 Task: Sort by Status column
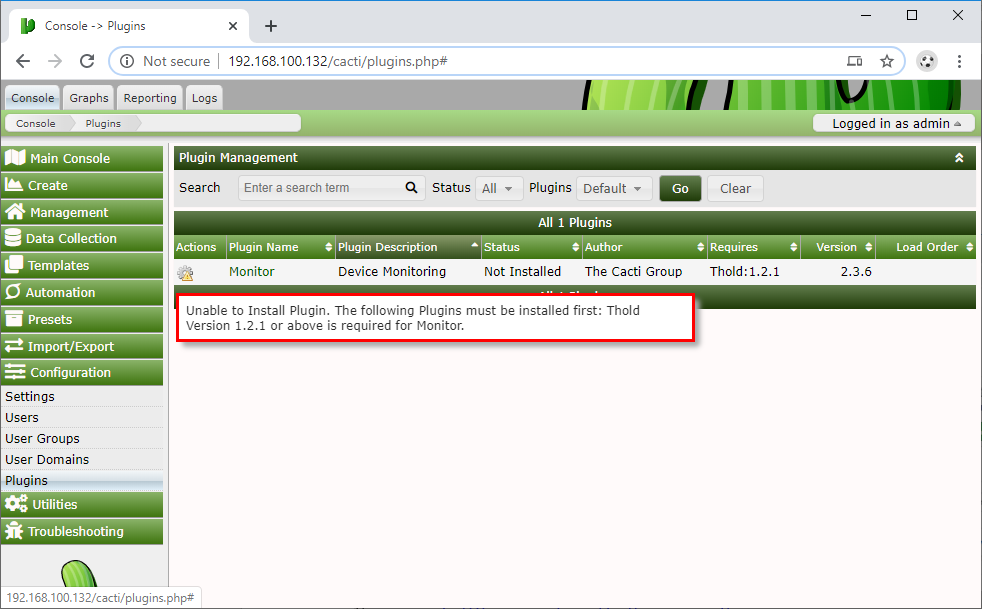point(531,247)
